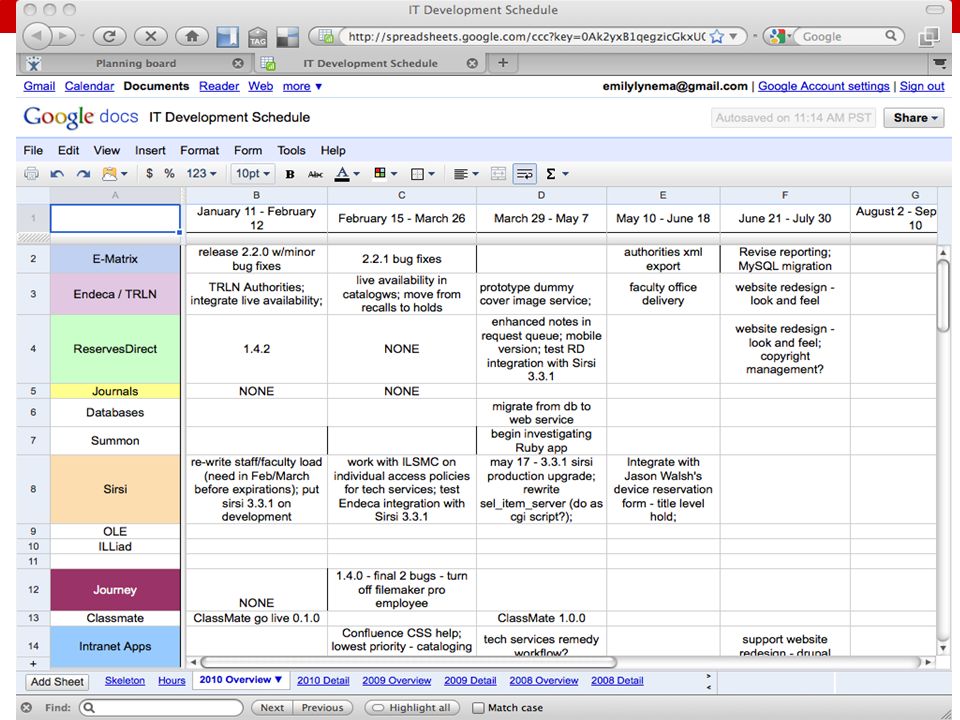The width and height of the screenshot is (960, 720).
Task: Close the Planning board tab
Action: click(238, 63)
